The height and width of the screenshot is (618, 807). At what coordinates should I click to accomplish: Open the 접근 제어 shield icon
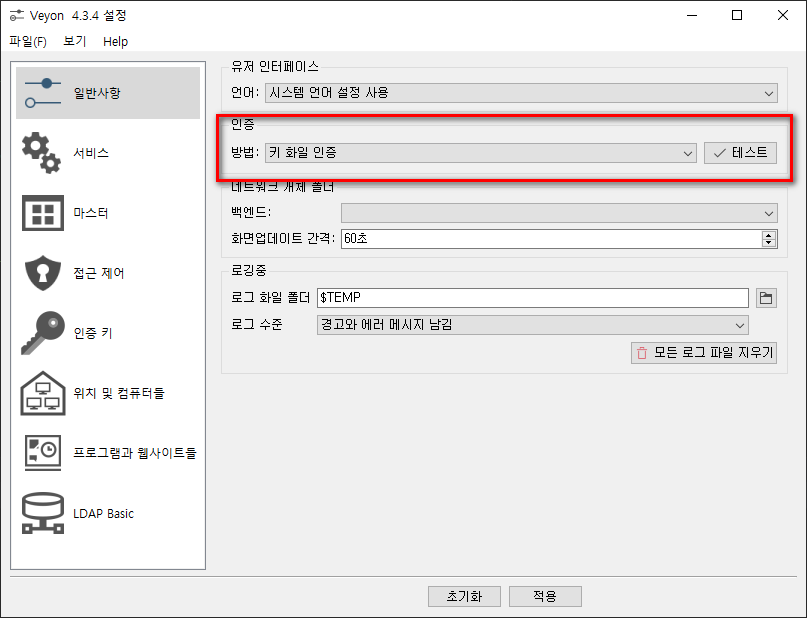pos(43,273)
